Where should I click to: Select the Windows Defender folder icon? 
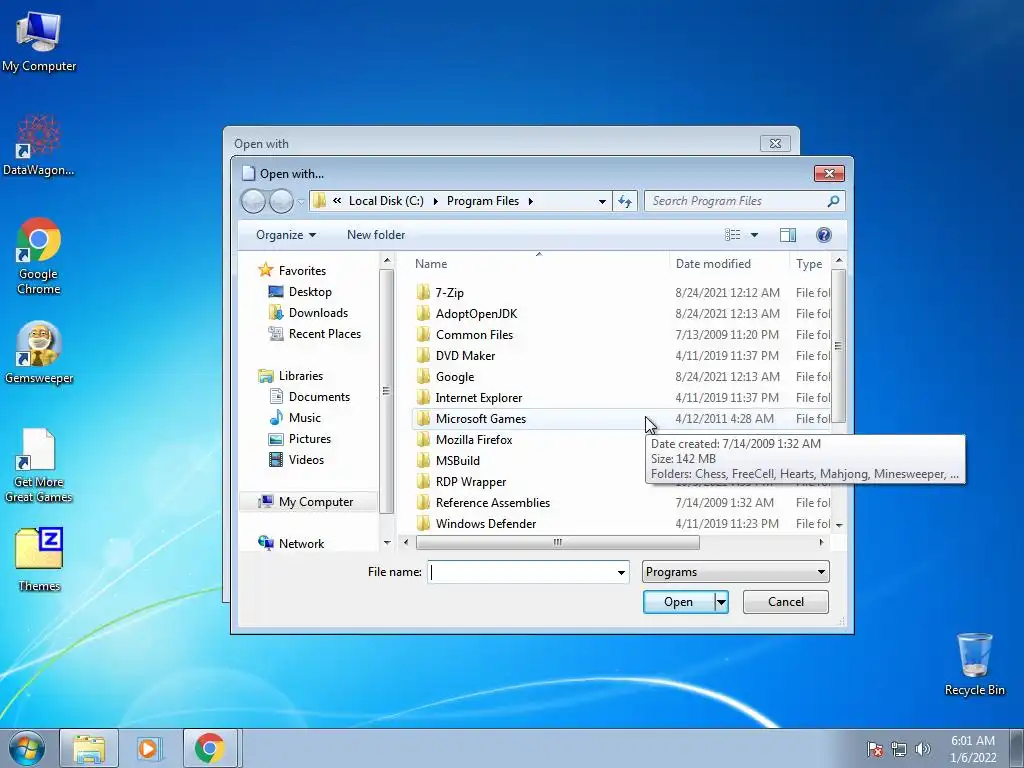pyautogui.click(x=423, y=523)
